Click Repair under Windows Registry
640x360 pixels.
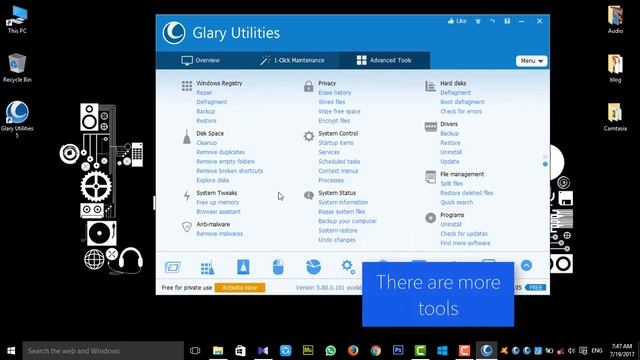[204, 93]
